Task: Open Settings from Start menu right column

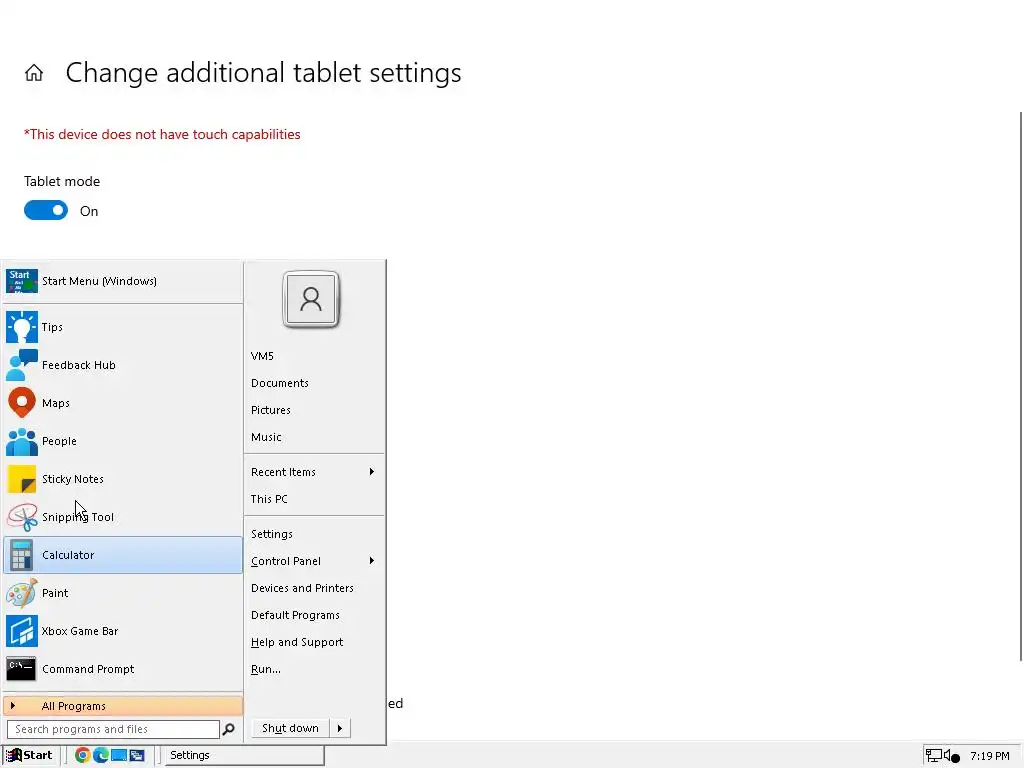Action: pos(272,534)
